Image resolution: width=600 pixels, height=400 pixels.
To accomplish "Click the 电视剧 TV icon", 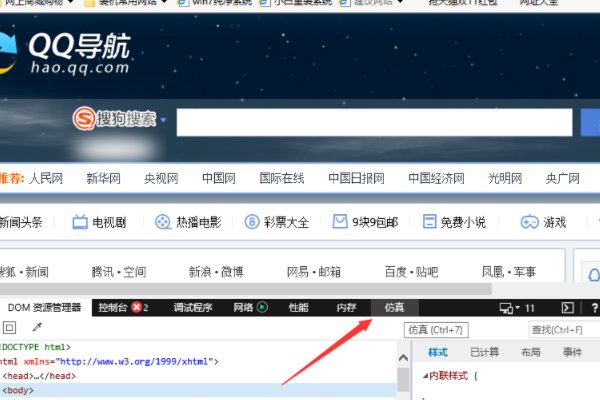I will pos(80,222).
